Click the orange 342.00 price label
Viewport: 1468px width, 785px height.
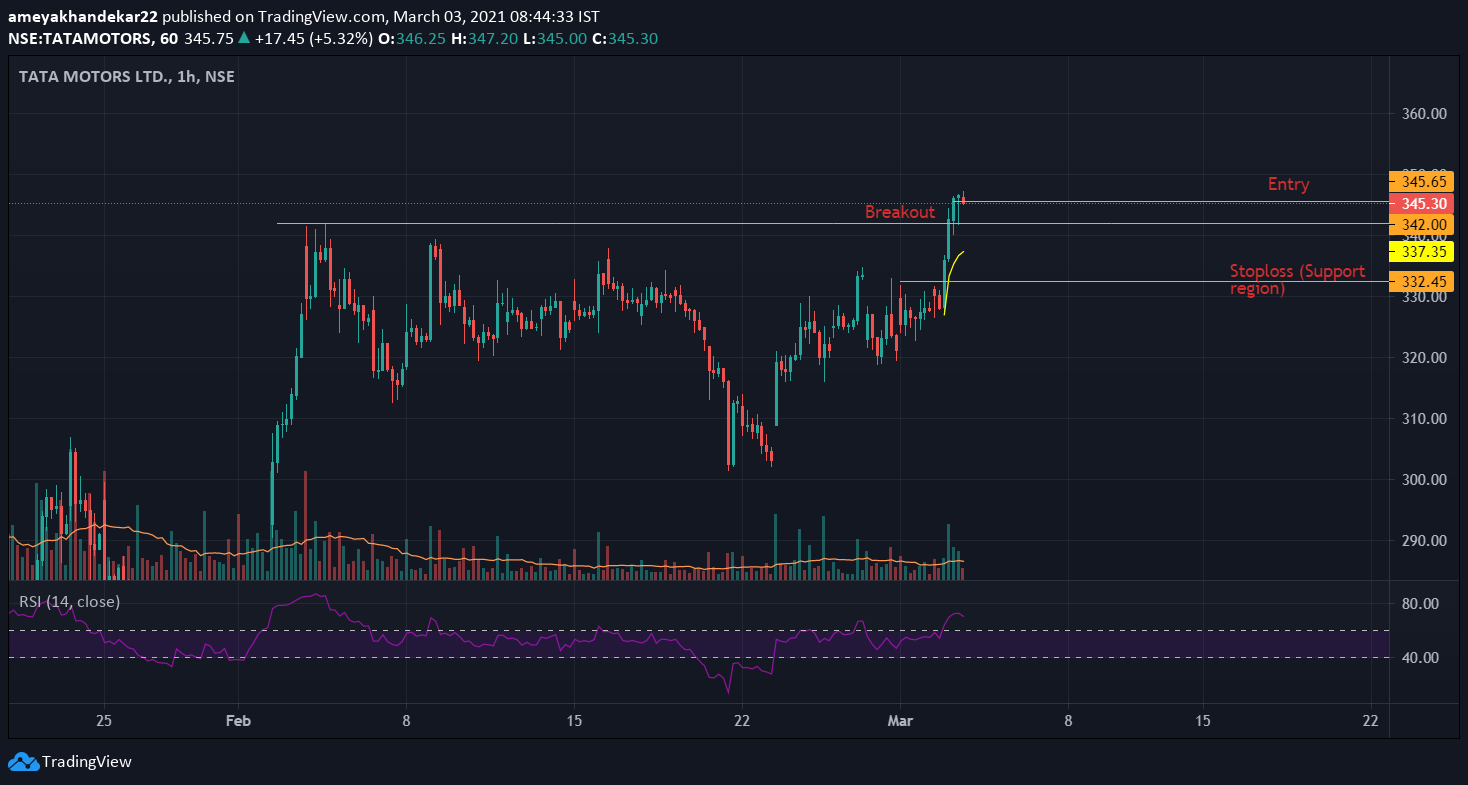[1421, 224]
